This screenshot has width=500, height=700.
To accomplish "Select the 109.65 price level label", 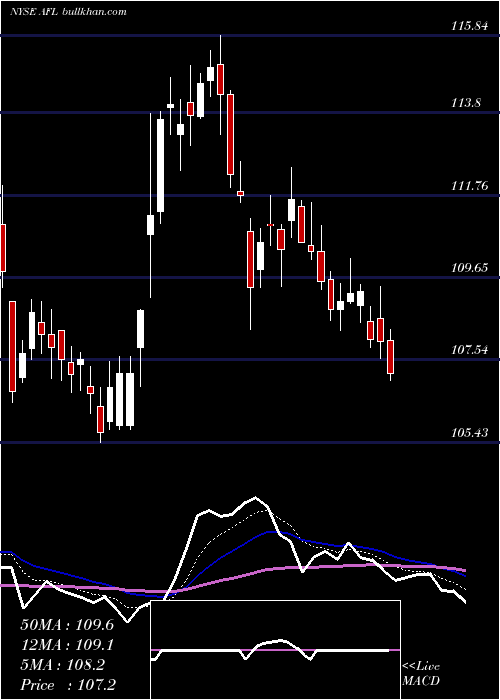I will click(x=469, y=268).
